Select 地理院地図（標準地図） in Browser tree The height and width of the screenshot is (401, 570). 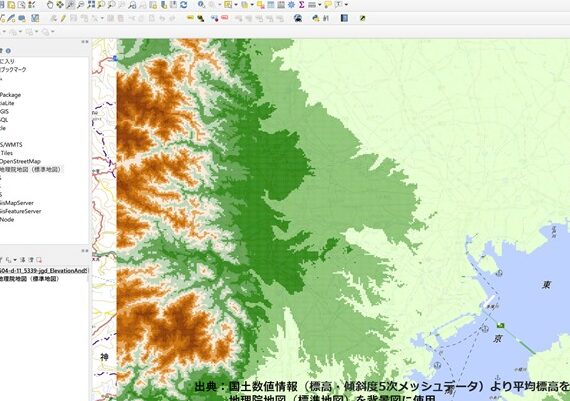[31, 169]
